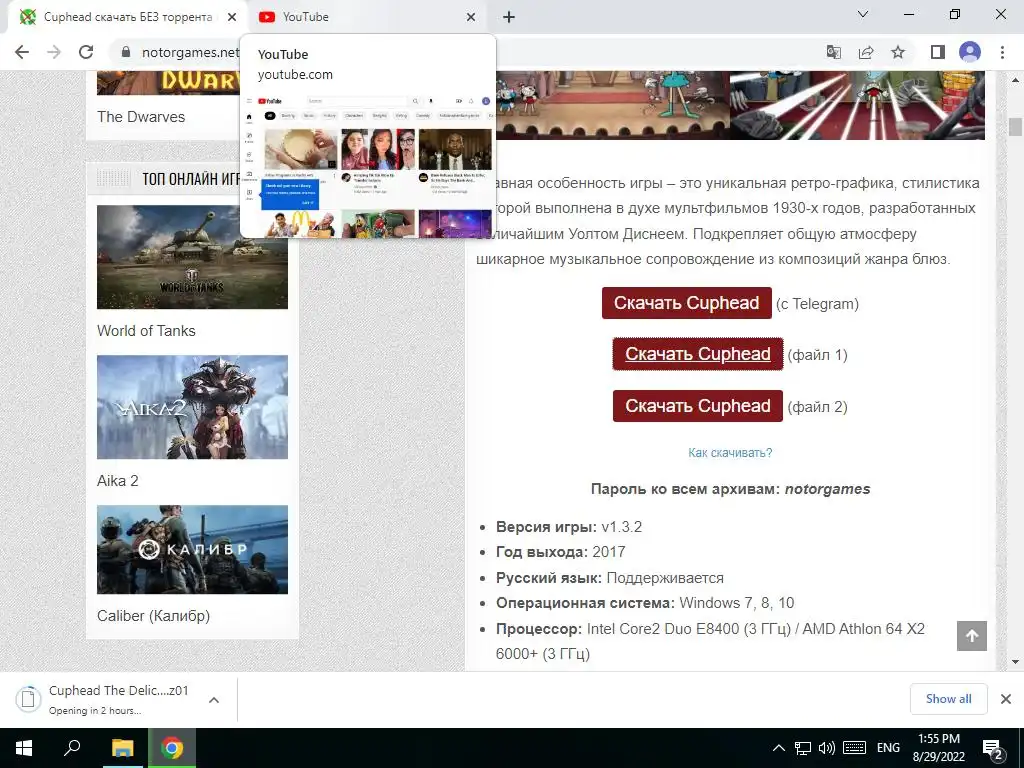Open Chrome side panel
This screenshot has height=768, width=1024.
point(938,52)
